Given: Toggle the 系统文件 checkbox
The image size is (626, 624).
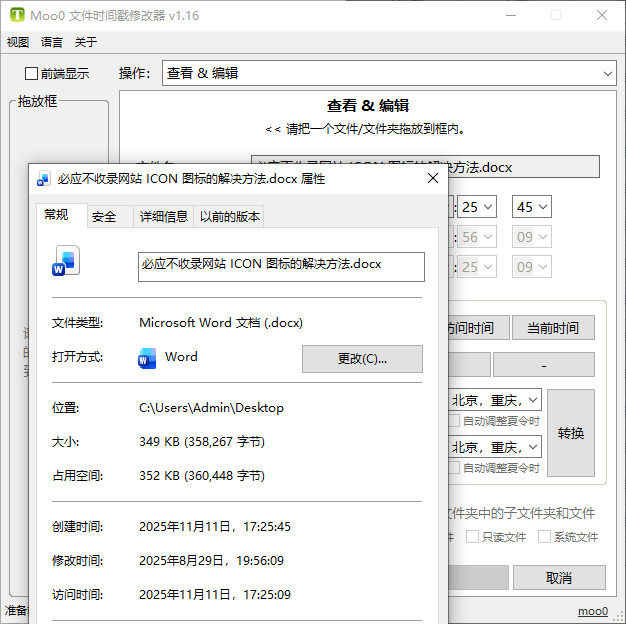Looking at the screenshot, I should 544,537.
